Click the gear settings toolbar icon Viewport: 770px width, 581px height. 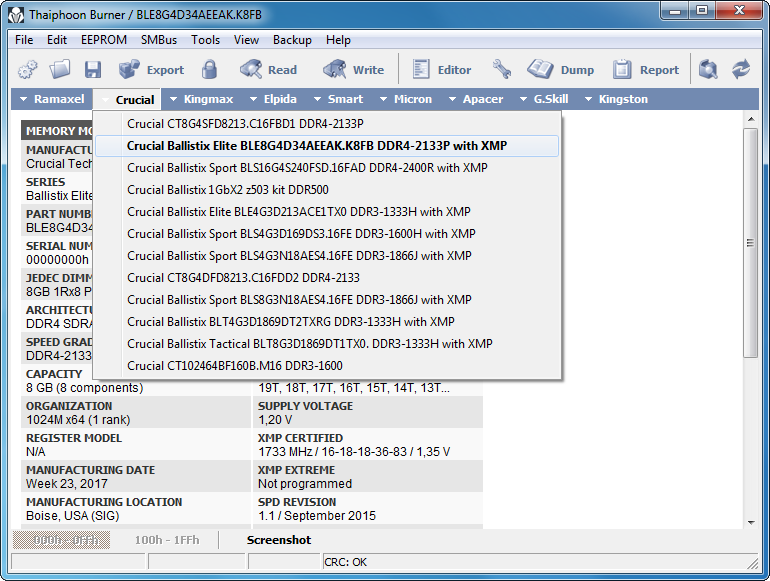tap(28, 70)
